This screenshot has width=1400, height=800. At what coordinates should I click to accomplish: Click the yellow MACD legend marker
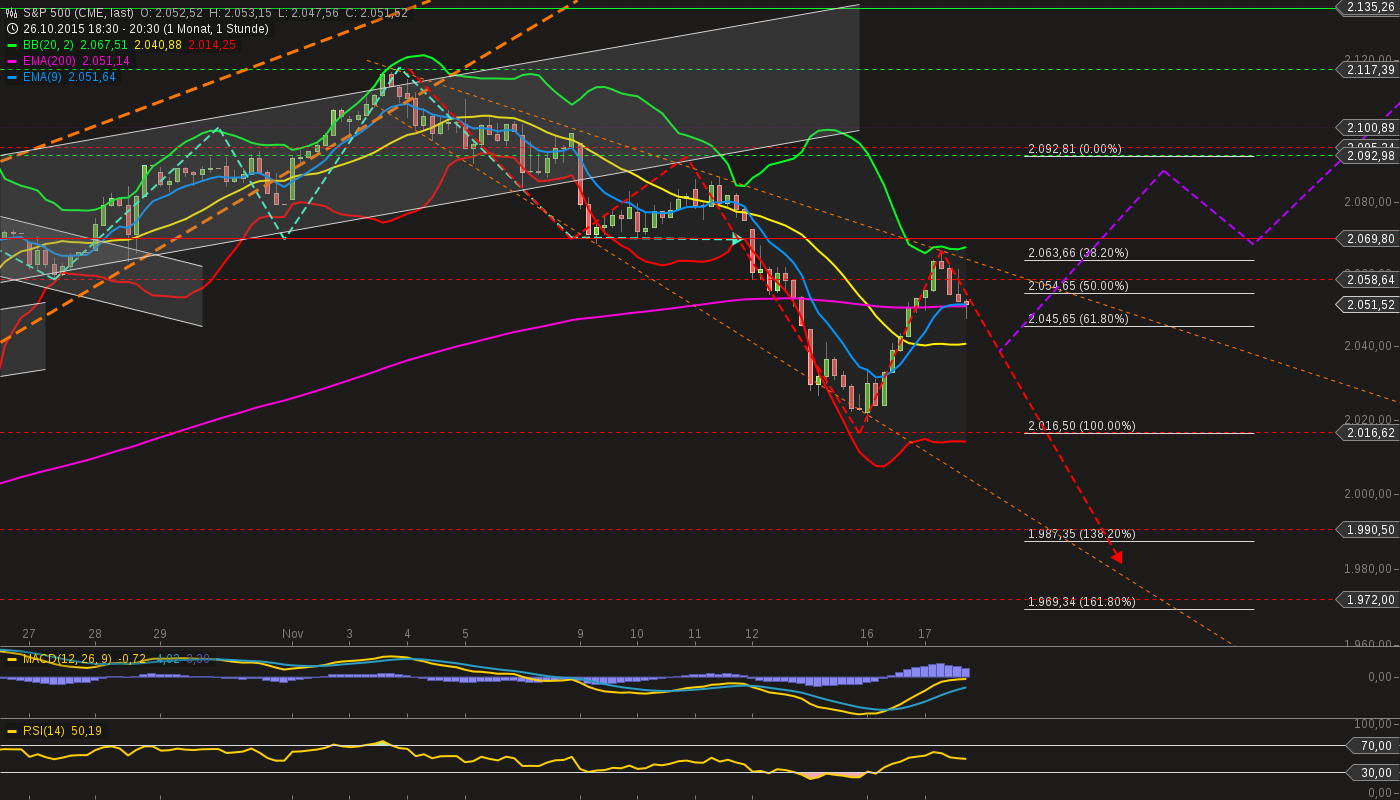(x=12, y=659)
